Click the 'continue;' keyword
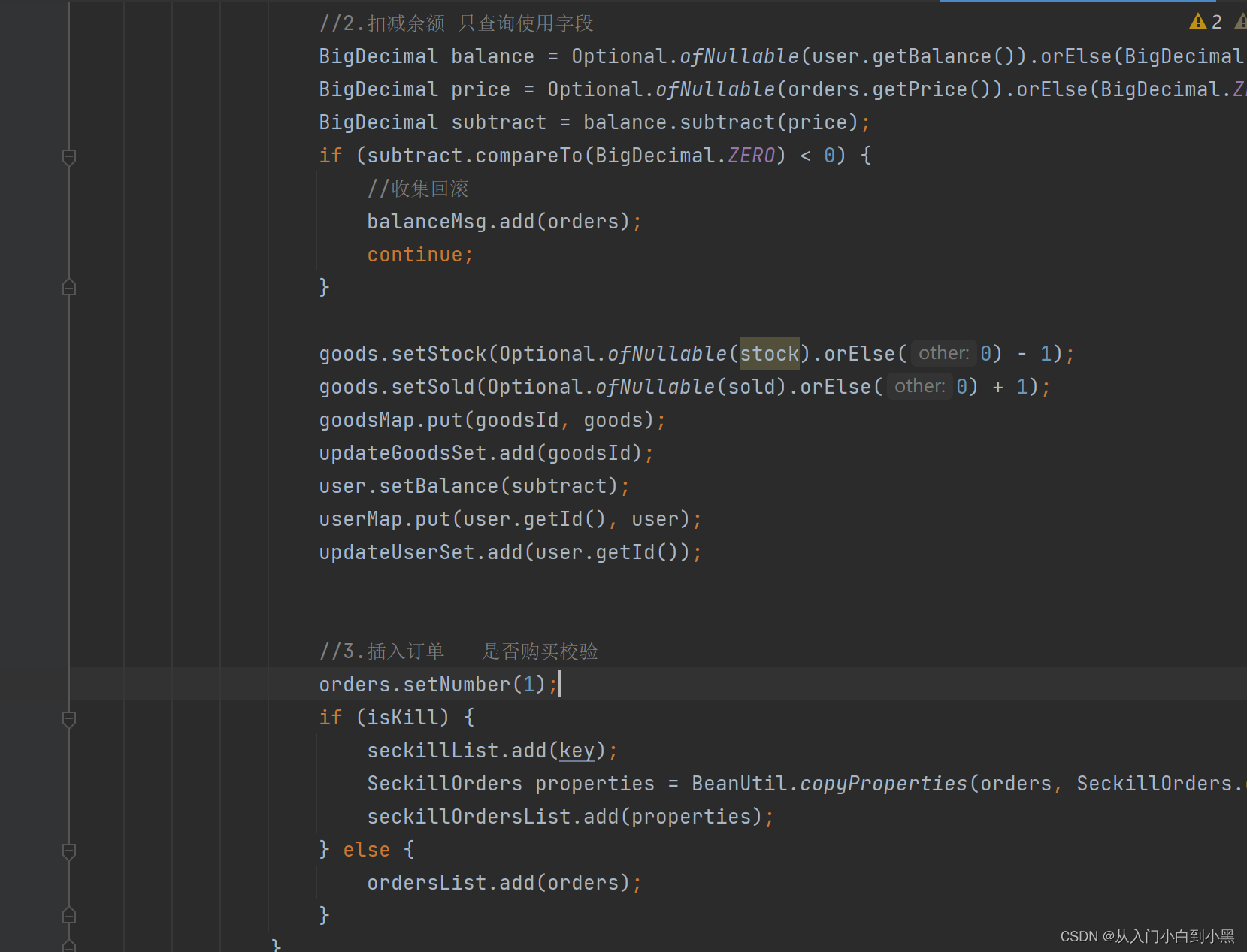 coord(420,255)
